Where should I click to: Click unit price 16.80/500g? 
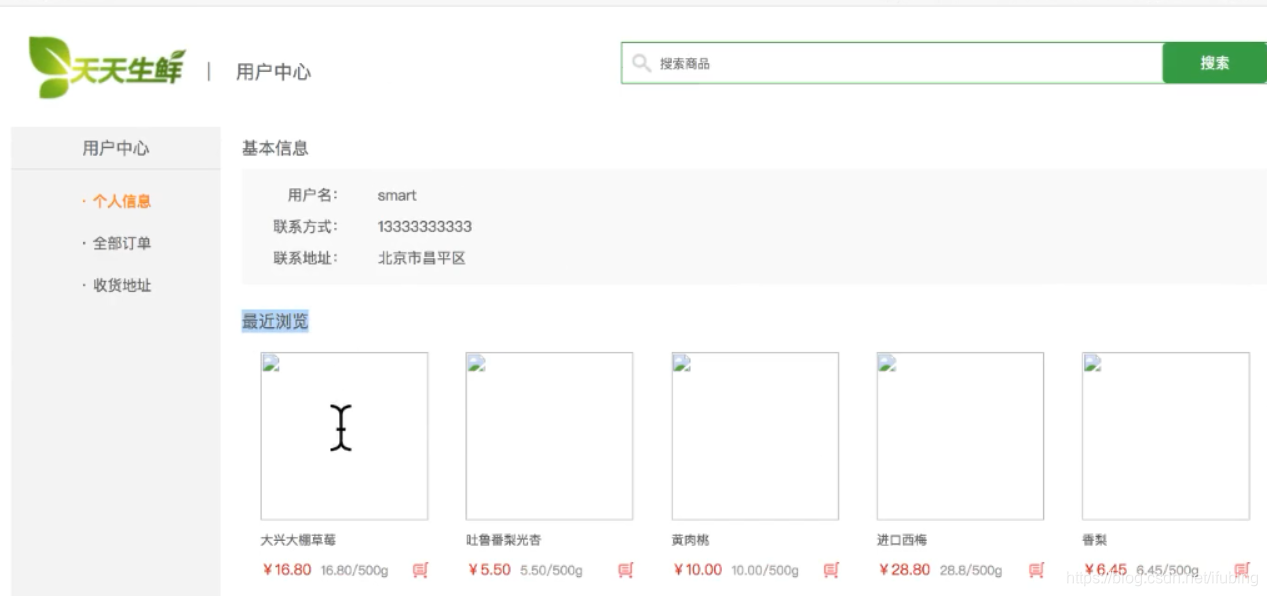tap(354, 571)
